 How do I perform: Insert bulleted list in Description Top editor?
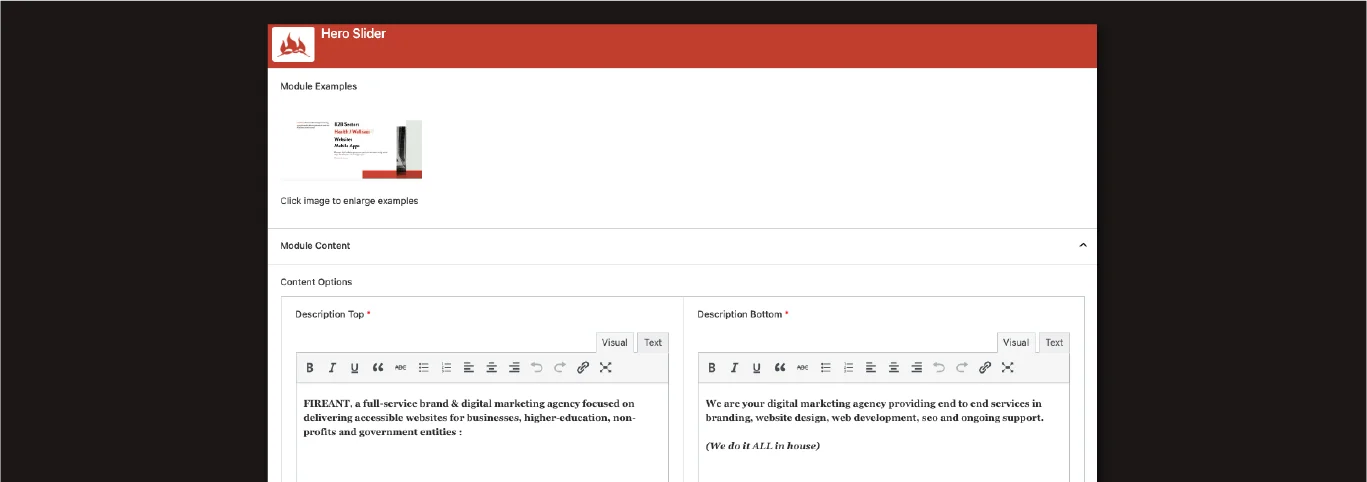(424, 368)
